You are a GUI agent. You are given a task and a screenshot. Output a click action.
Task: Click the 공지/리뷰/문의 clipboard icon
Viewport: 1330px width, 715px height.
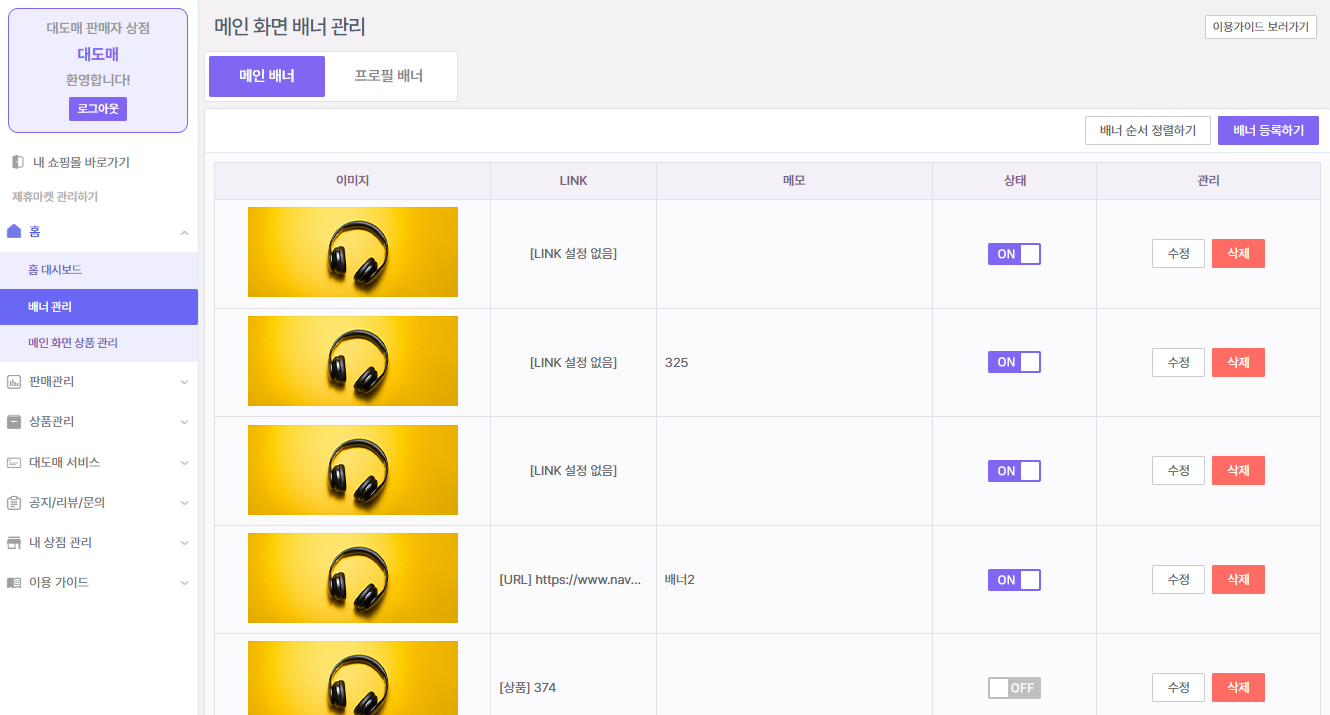coord(14,503)
